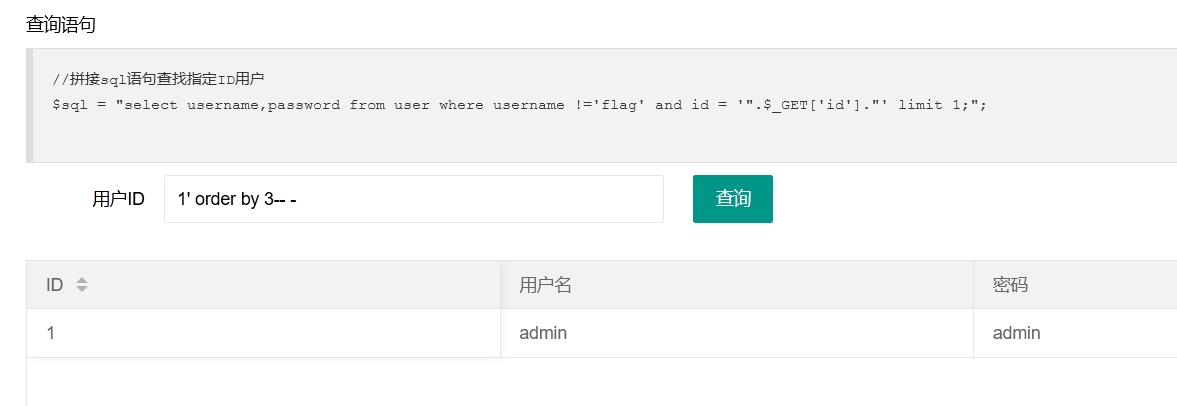Click the cell showing ID value 1
The width and height of the screenshot is (1177, 406).
(x=263, y=333)
